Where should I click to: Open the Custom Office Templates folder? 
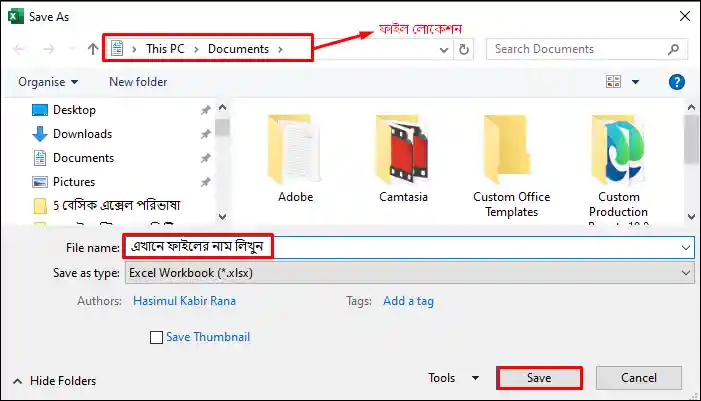tap(511, 166)
